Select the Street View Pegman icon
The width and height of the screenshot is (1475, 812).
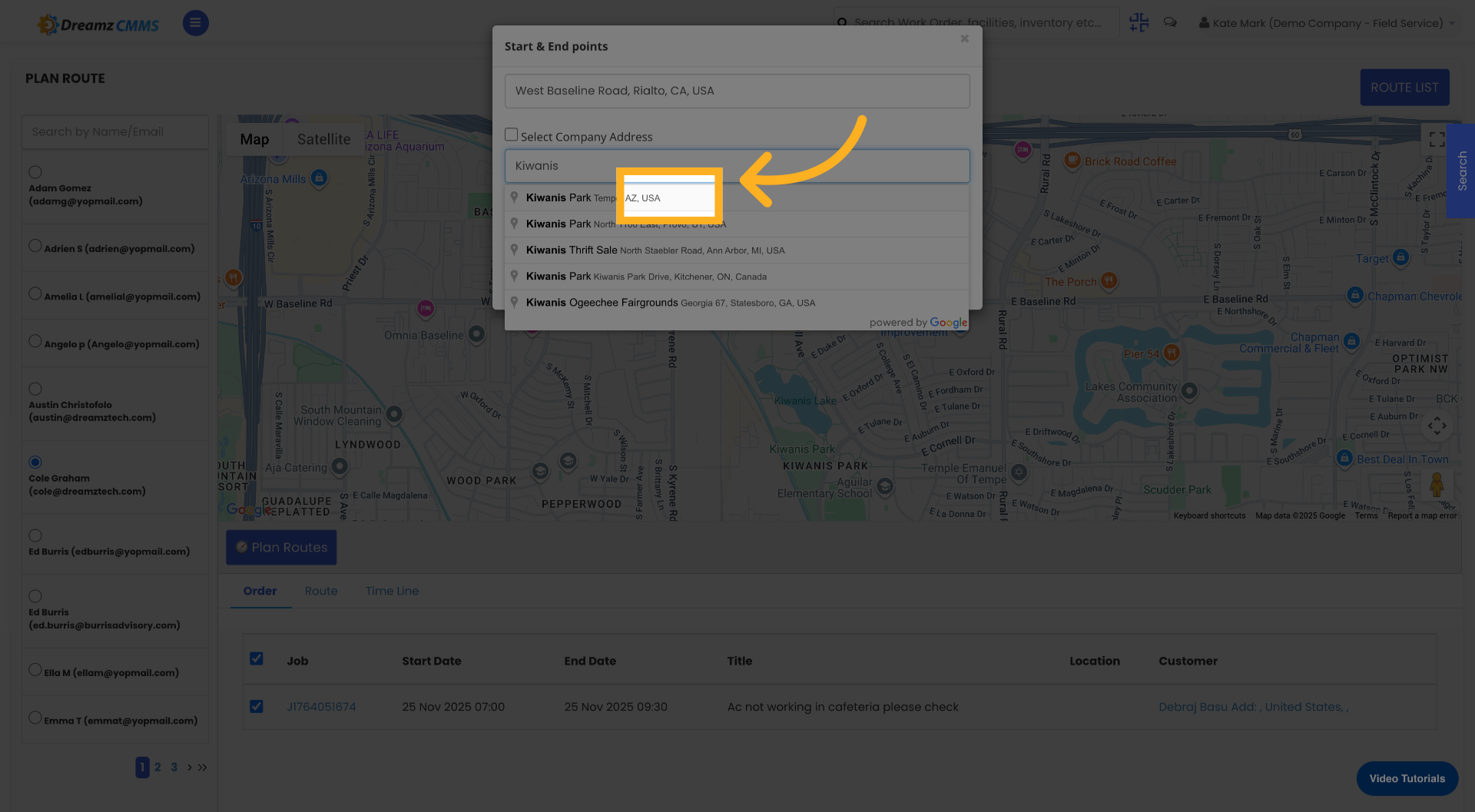pos(1438,486)
